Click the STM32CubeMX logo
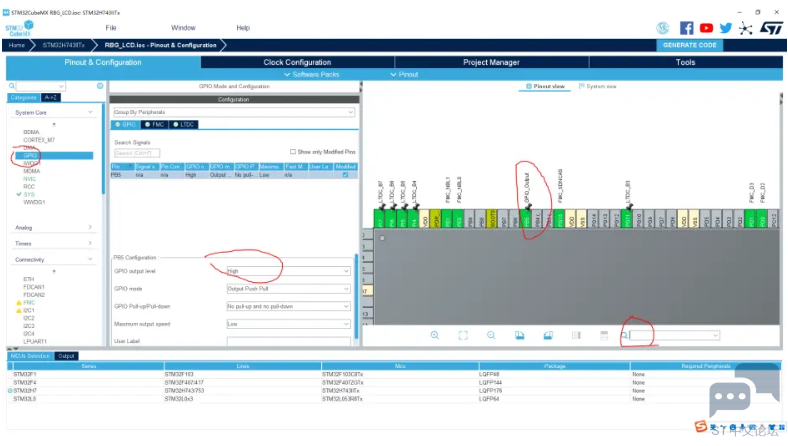The width and height of the screenshot is (788, 446). point(20,29)
